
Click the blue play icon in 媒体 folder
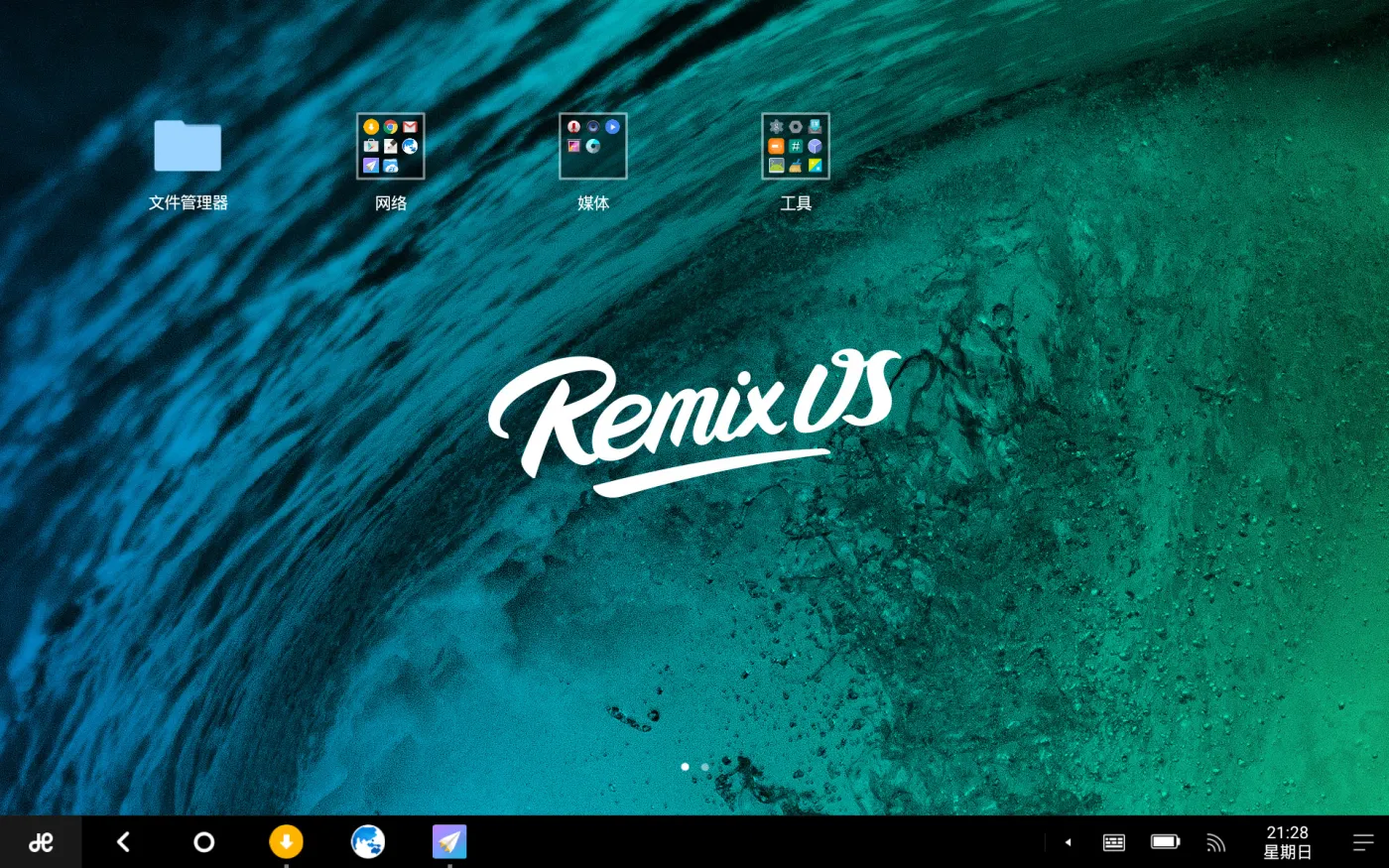(612, 127)
